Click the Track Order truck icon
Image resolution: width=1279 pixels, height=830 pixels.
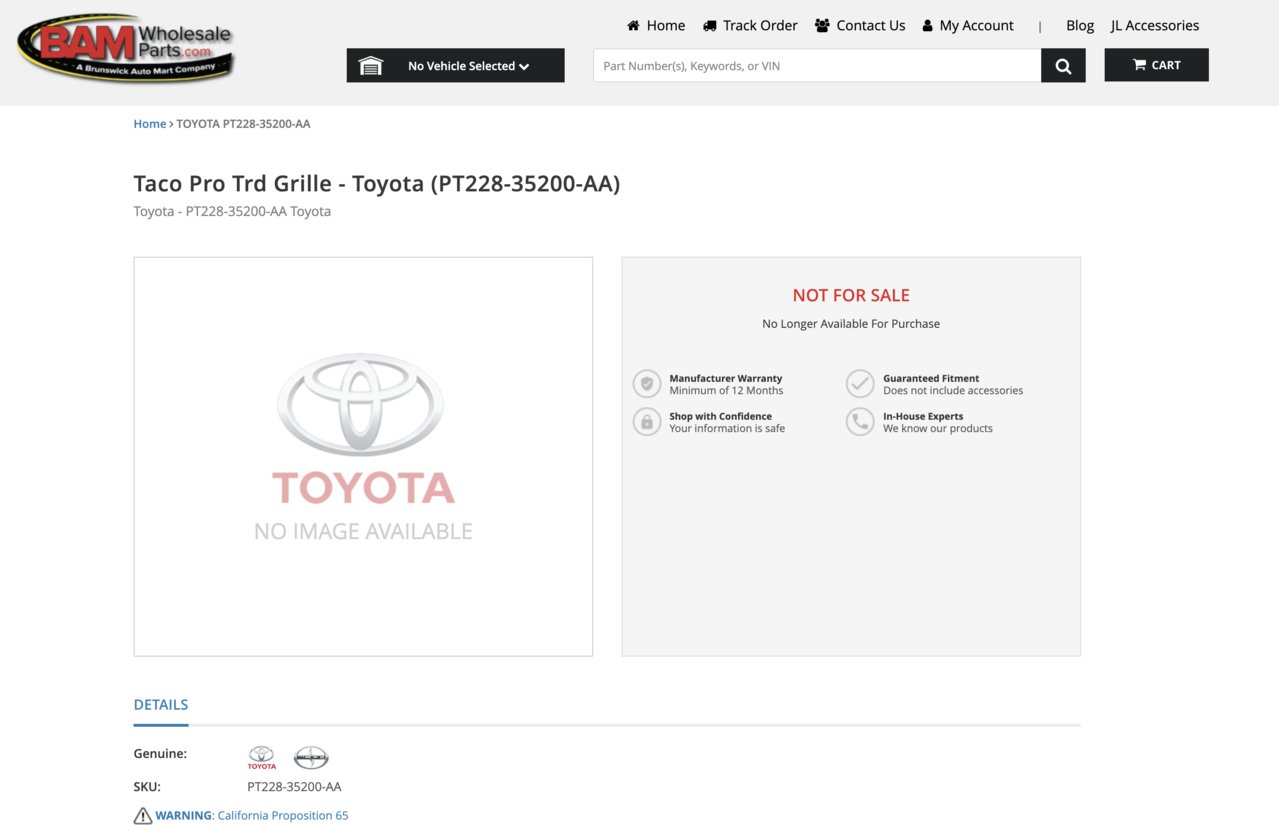(710, 26)
